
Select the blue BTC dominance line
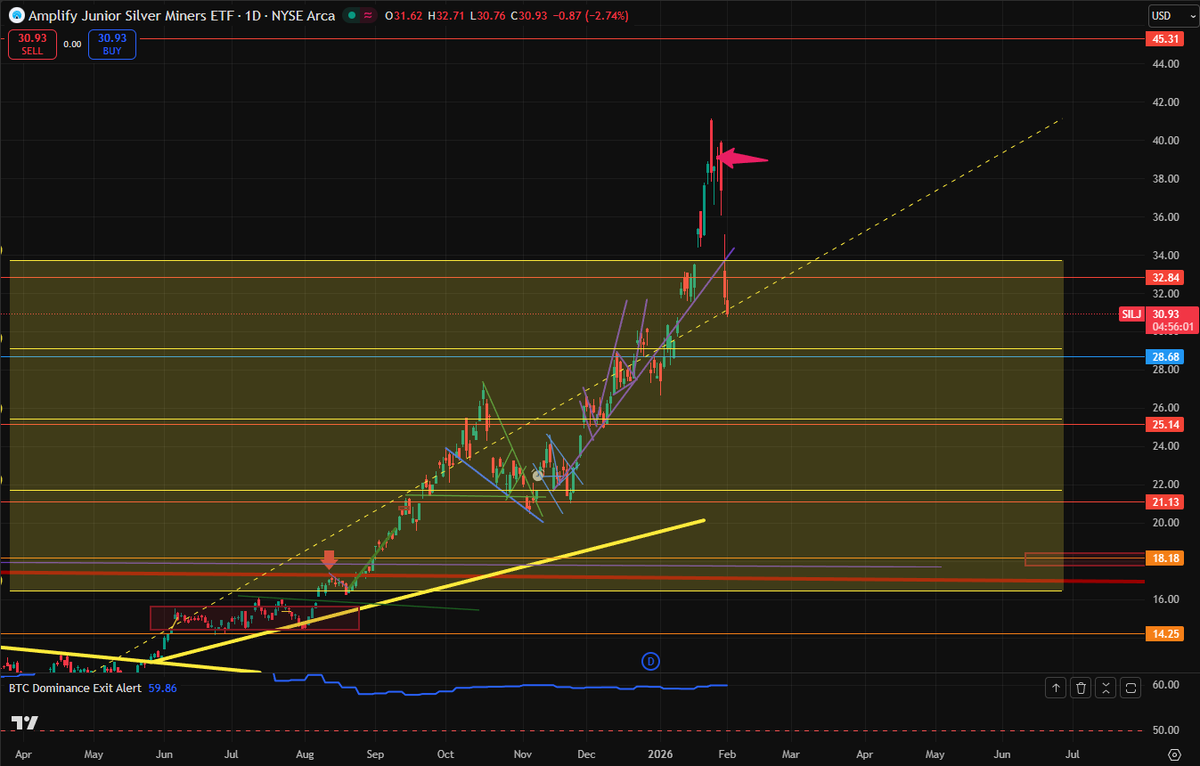point(500,688)
